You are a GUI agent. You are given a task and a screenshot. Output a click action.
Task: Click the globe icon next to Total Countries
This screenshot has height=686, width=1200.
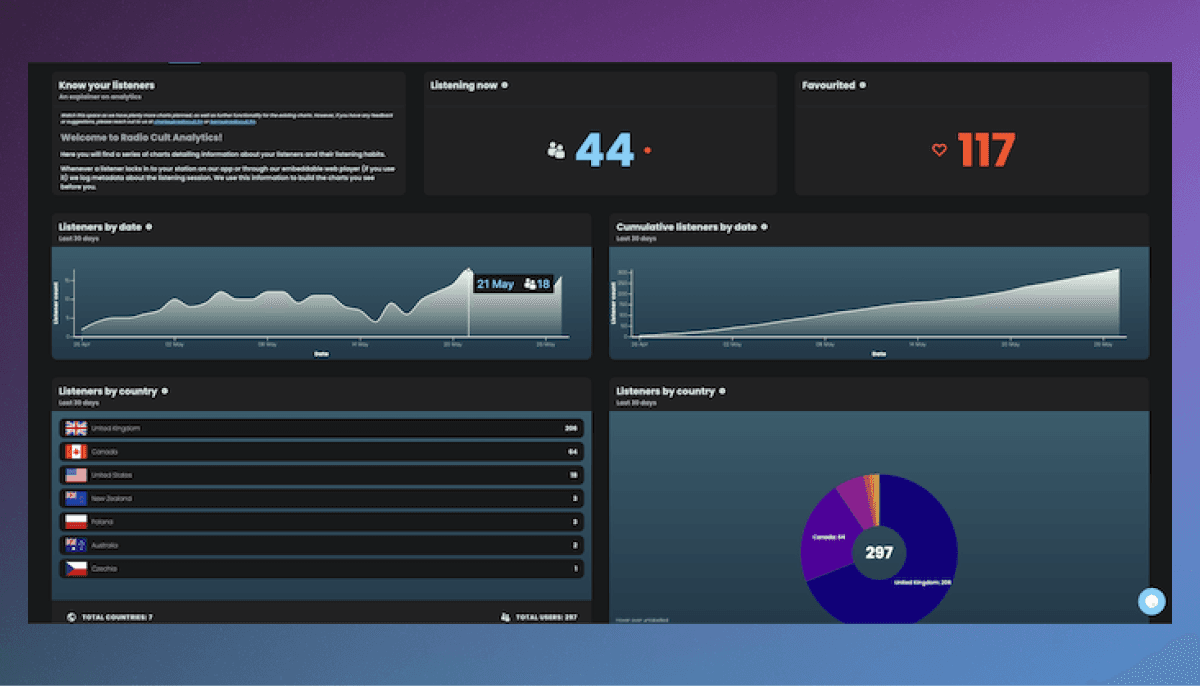click(70, 617)
